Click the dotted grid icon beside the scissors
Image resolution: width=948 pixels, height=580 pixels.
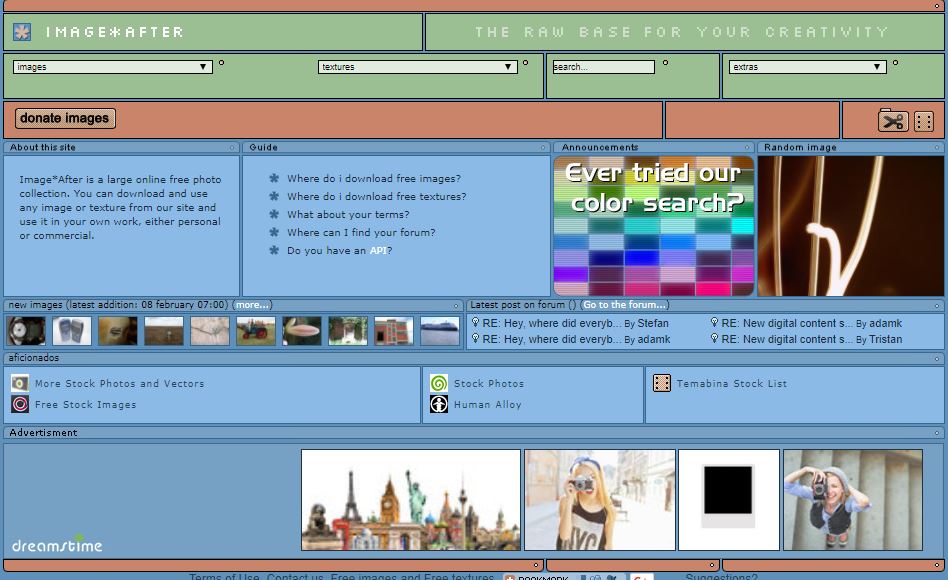924,122
